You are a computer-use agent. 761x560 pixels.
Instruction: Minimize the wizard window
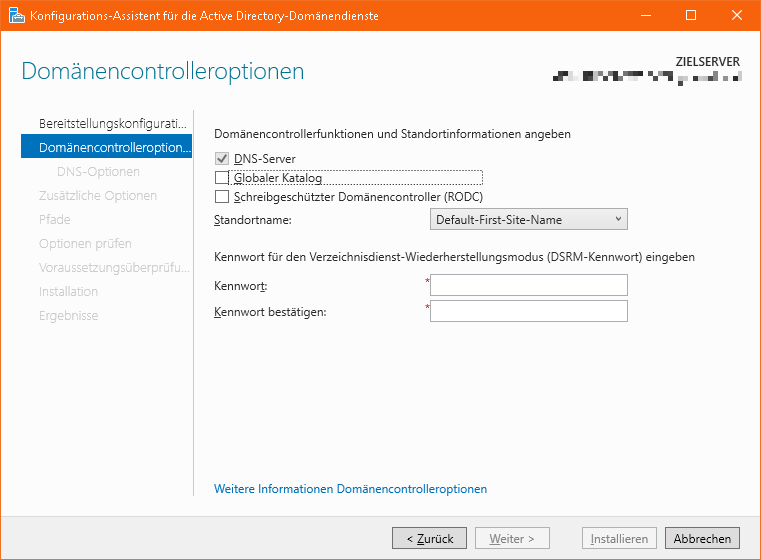[x=645, y=16]
